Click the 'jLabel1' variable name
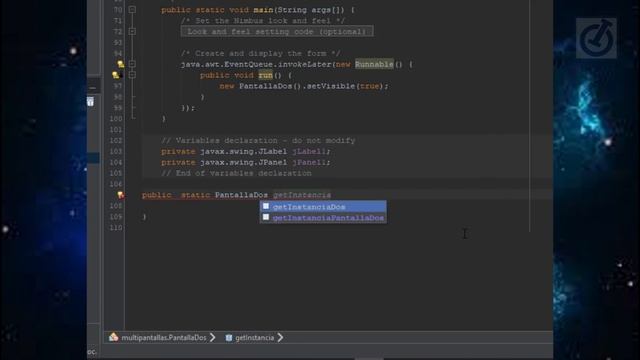Screen dimensions: 640x360 coord(309,151)
